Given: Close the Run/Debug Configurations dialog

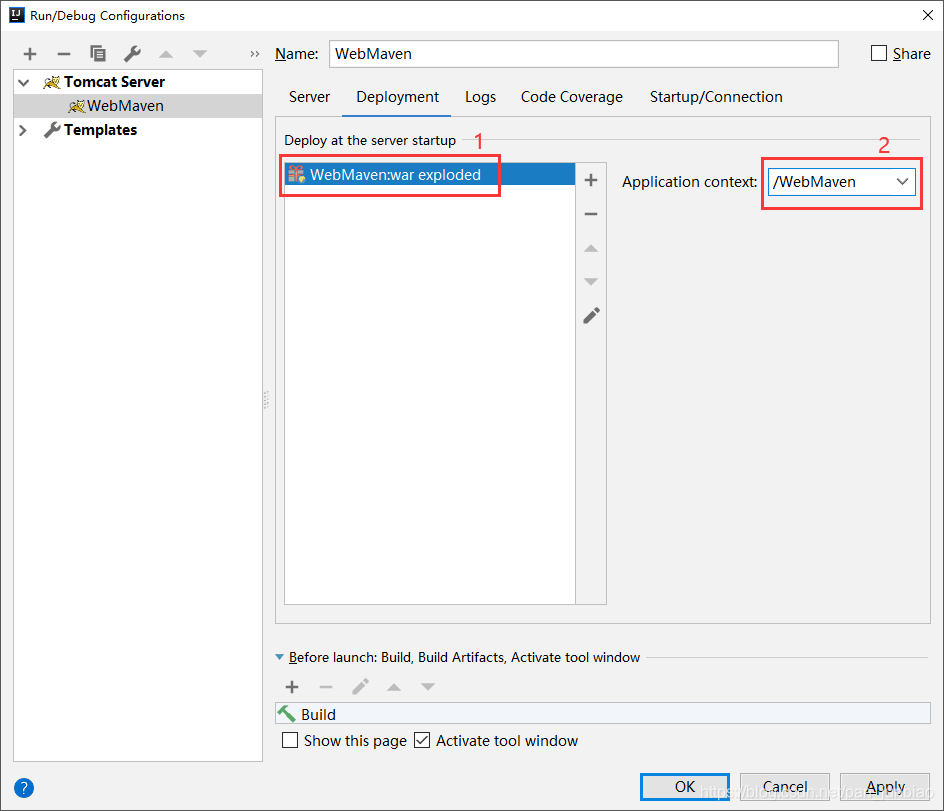Looking at the screenshot, I should (928, 15).
